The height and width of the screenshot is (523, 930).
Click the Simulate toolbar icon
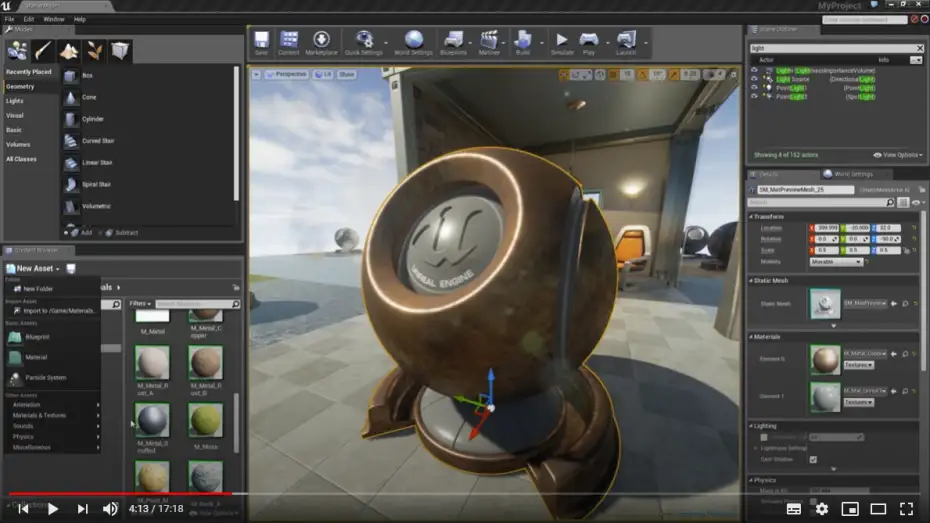tap(562, 43)
